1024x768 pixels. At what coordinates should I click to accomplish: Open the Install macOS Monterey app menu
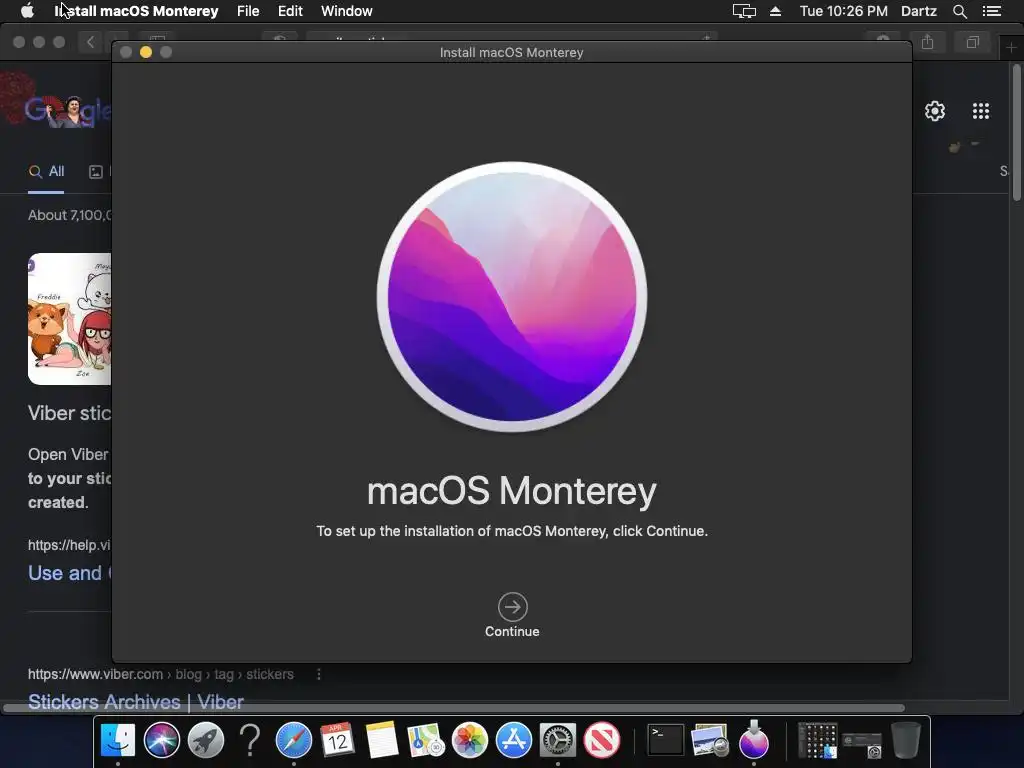[136, 11]
